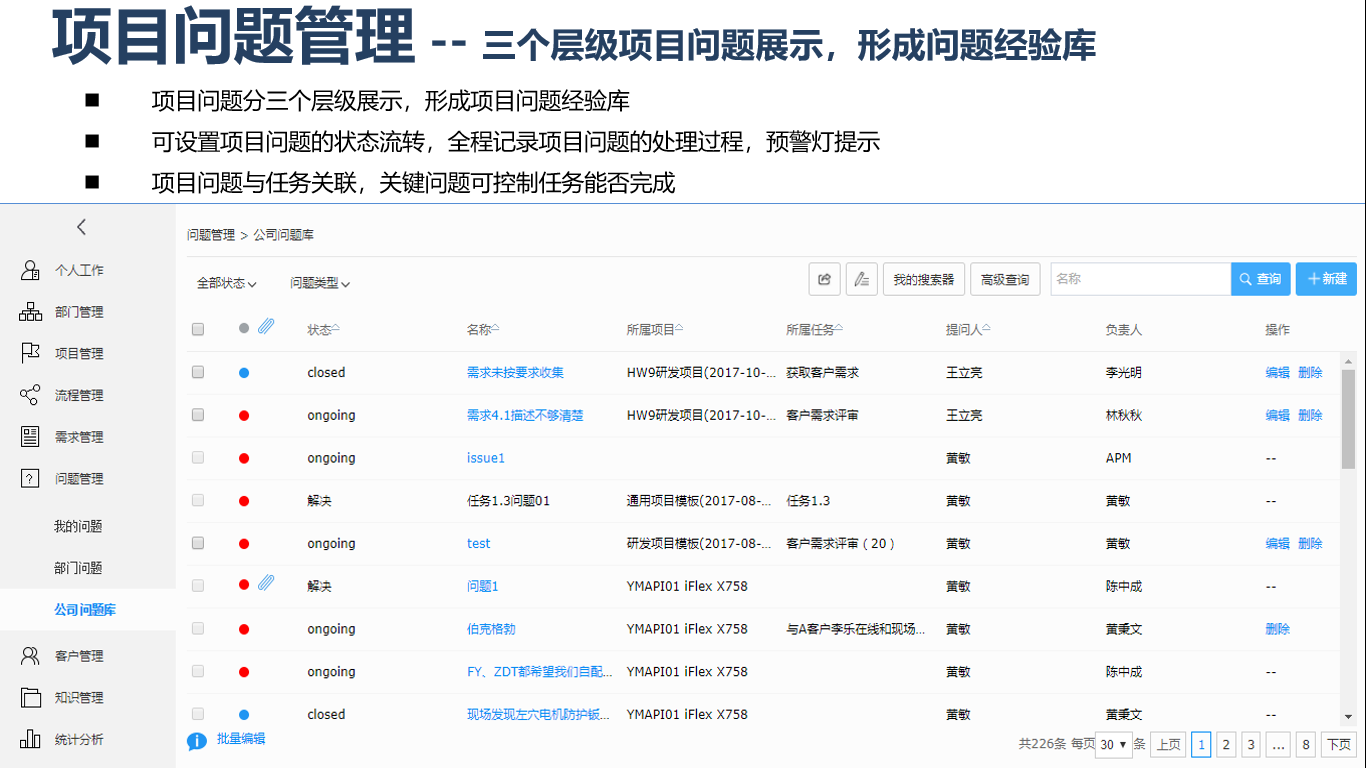Switch to 部门问题 submenu item

[x=78, y=568]
